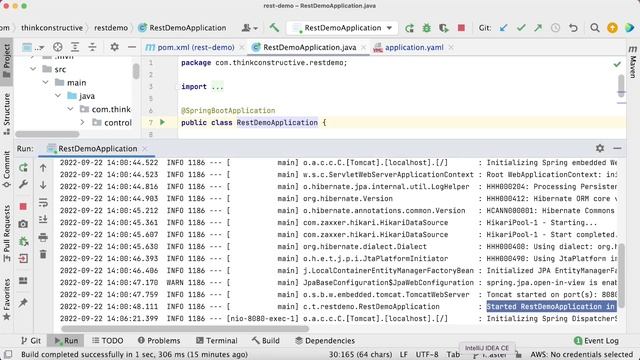The width and height of the screenshot is (640, 360).
Task: Toggle the Structure tool window
Action: [x=7, y=114]
